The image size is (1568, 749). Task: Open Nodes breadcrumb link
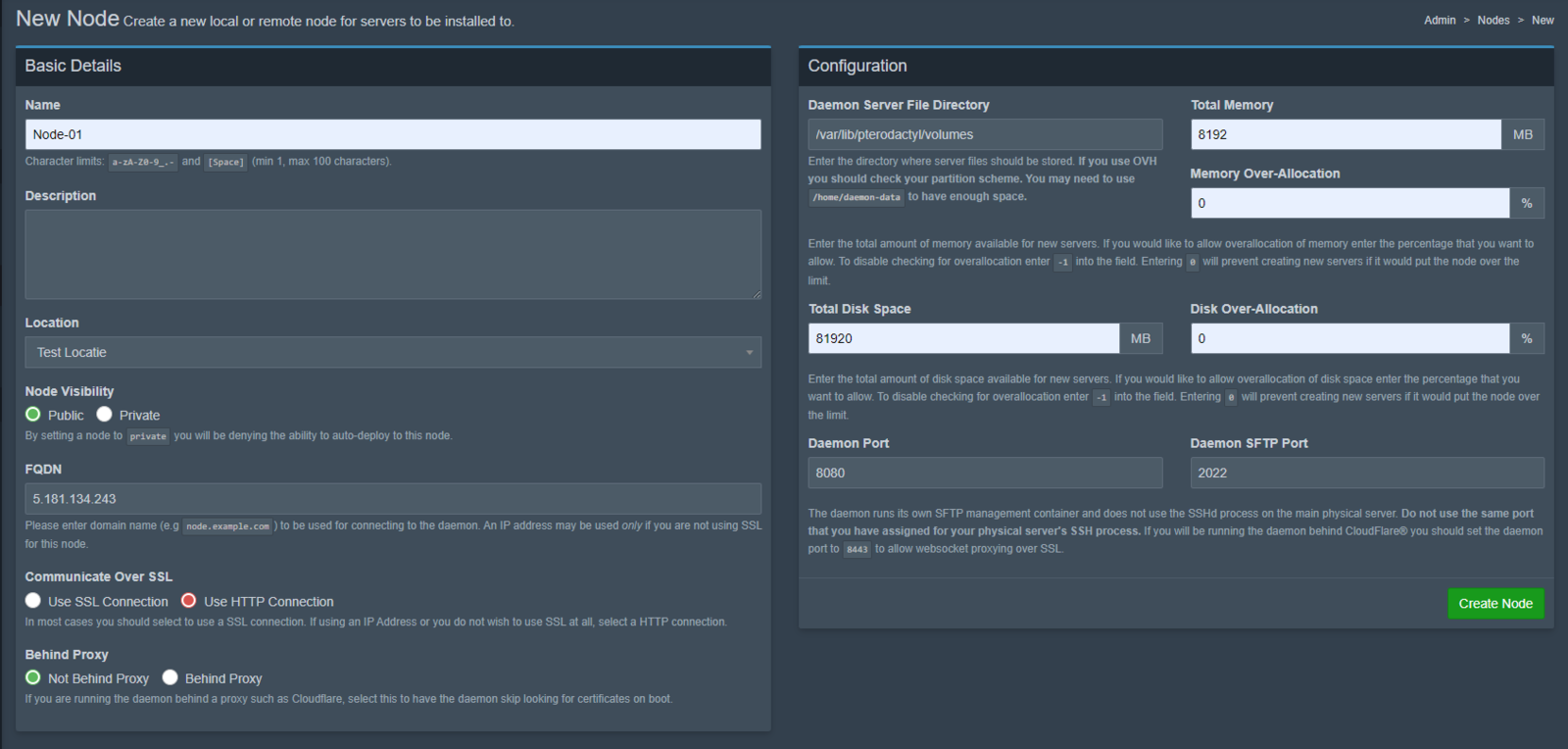point(1493,21)
